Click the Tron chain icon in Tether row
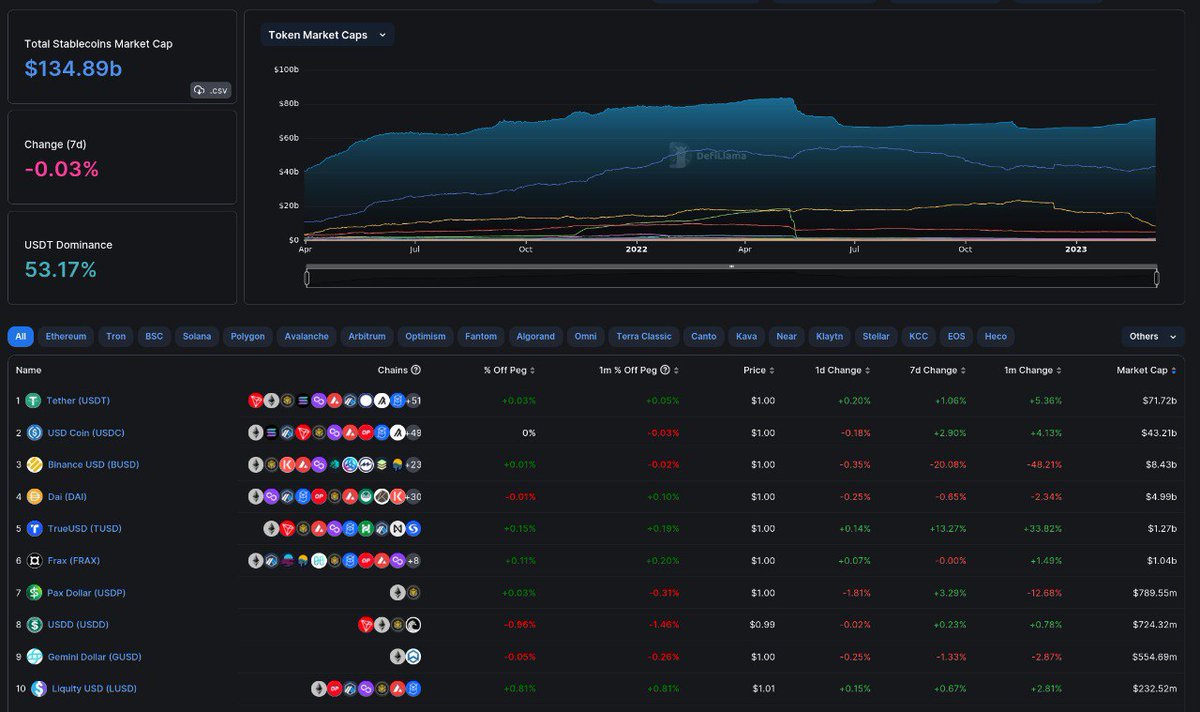 (256, 401)
